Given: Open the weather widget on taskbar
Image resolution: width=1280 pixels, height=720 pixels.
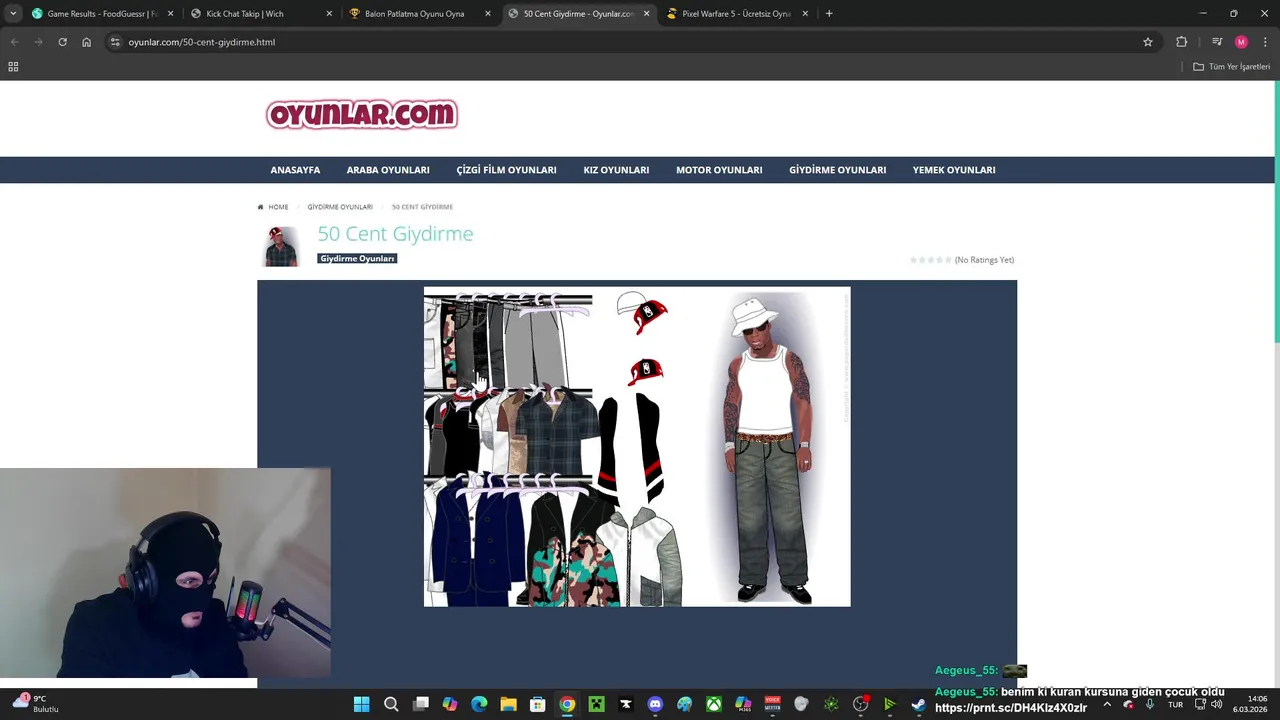Looking at the screenshot, I should pyautogui.click(x=36, y=704).
